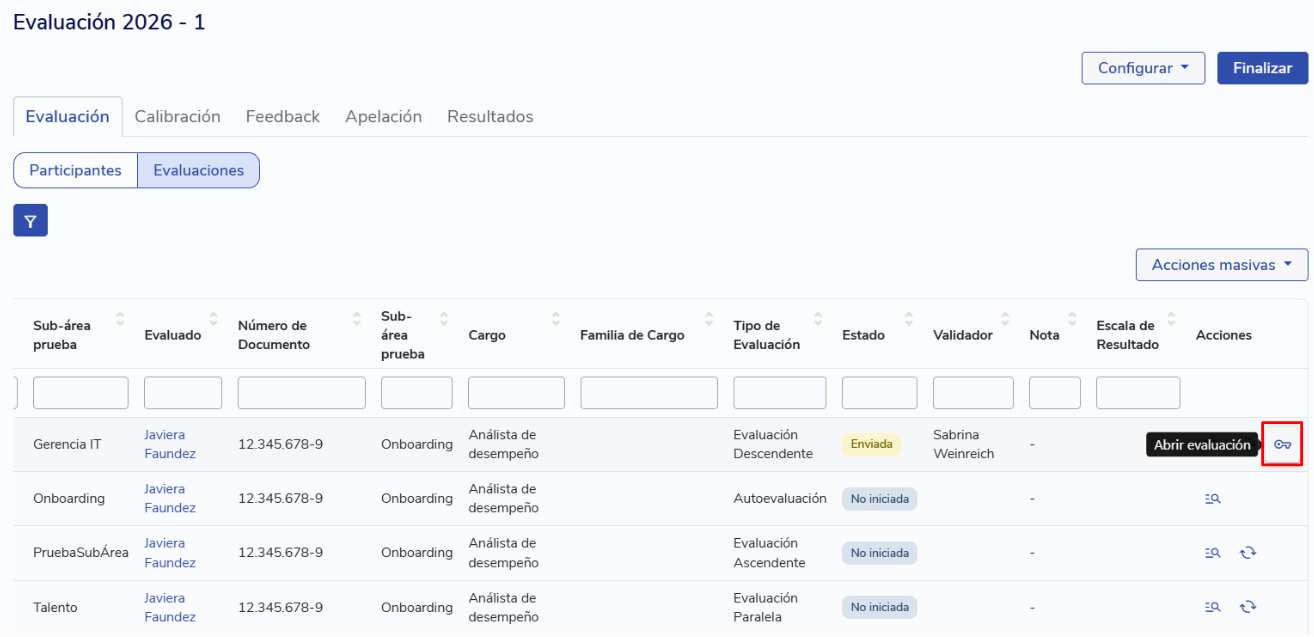Open Javiera Faundez link in Gerencia IT row
Viewport: 1314px width, 637px height.
coord(169,444)
